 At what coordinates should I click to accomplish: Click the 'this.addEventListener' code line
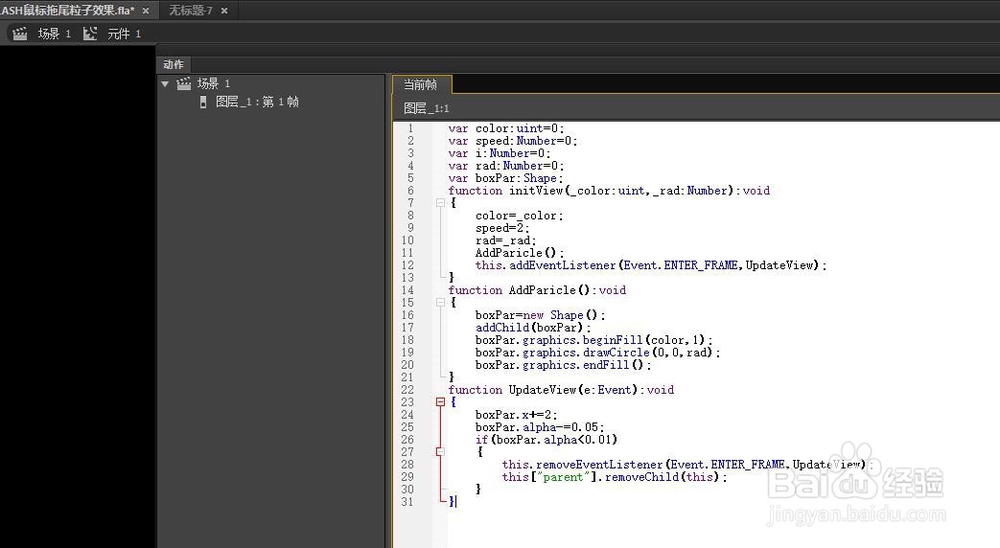point(651,265)
